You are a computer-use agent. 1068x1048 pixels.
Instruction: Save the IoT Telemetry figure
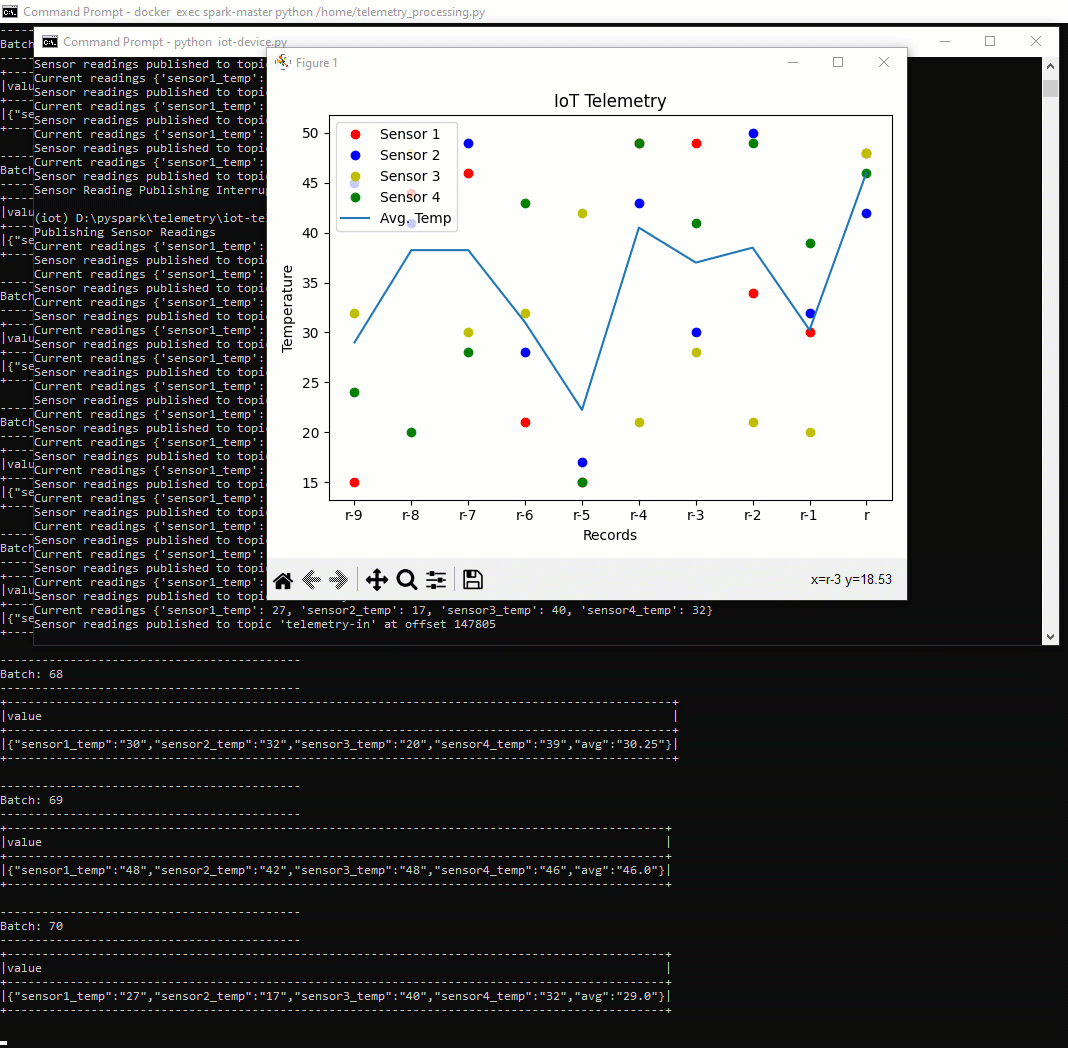(x=471, y=579)
